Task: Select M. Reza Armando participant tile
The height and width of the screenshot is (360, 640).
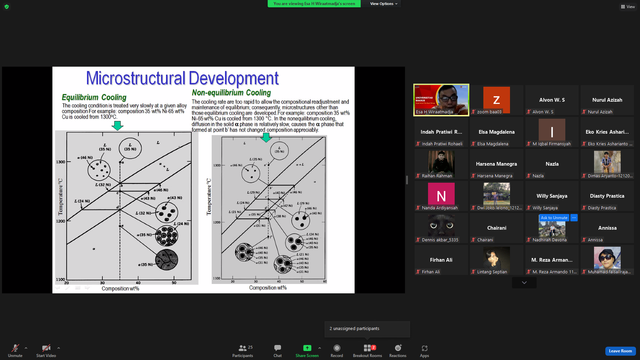Action: [552, 260]
